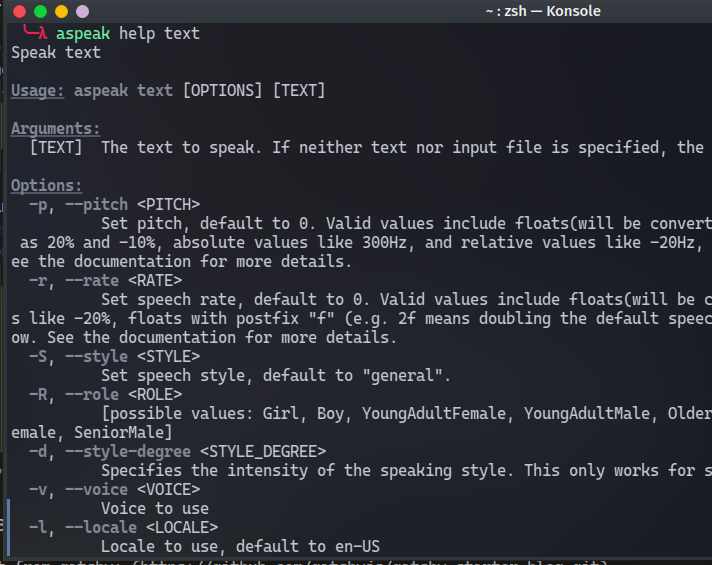This screenshot has width=712, height=565.
Task: Click the --pitch option flag
Action: pyautogui.click(x=96, y=205)
